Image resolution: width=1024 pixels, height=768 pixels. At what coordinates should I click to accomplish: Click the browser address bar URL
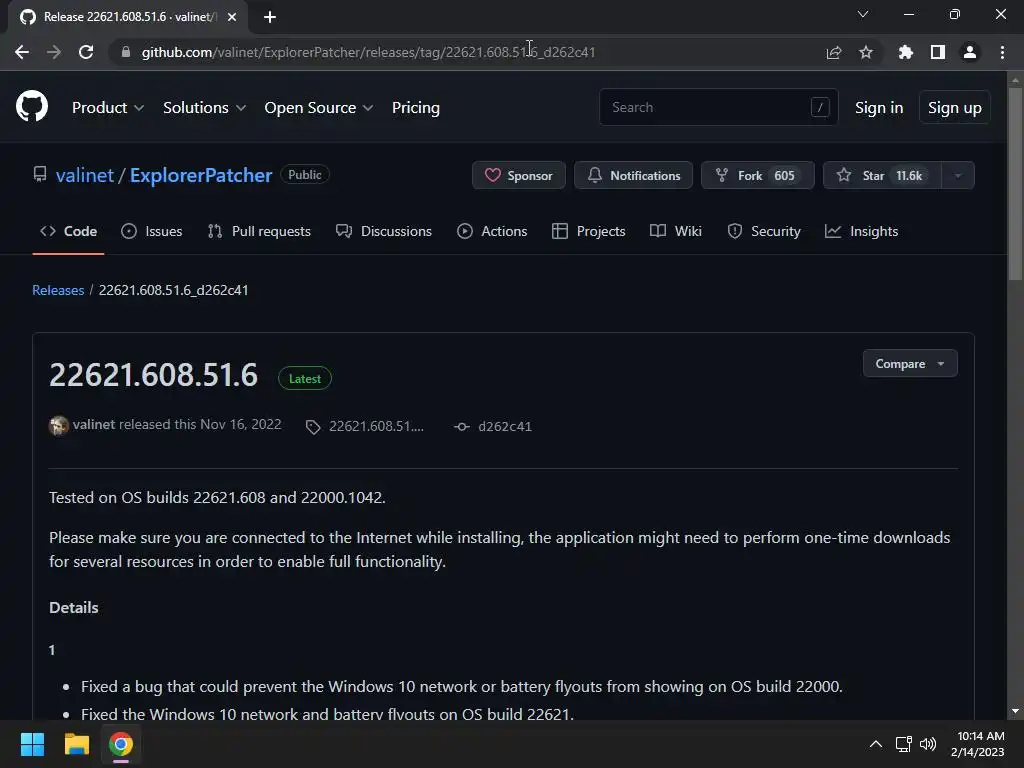coord(368,52)
